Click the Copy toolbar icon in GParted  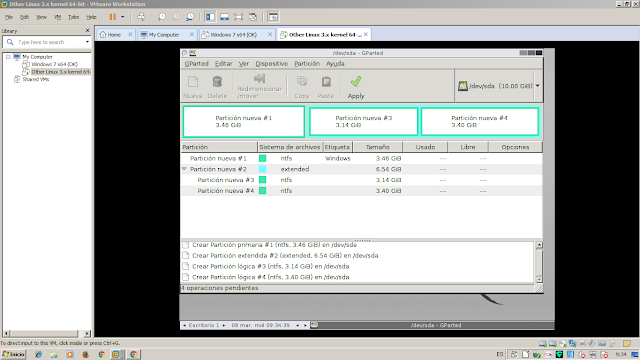click(x=302, y=82)
